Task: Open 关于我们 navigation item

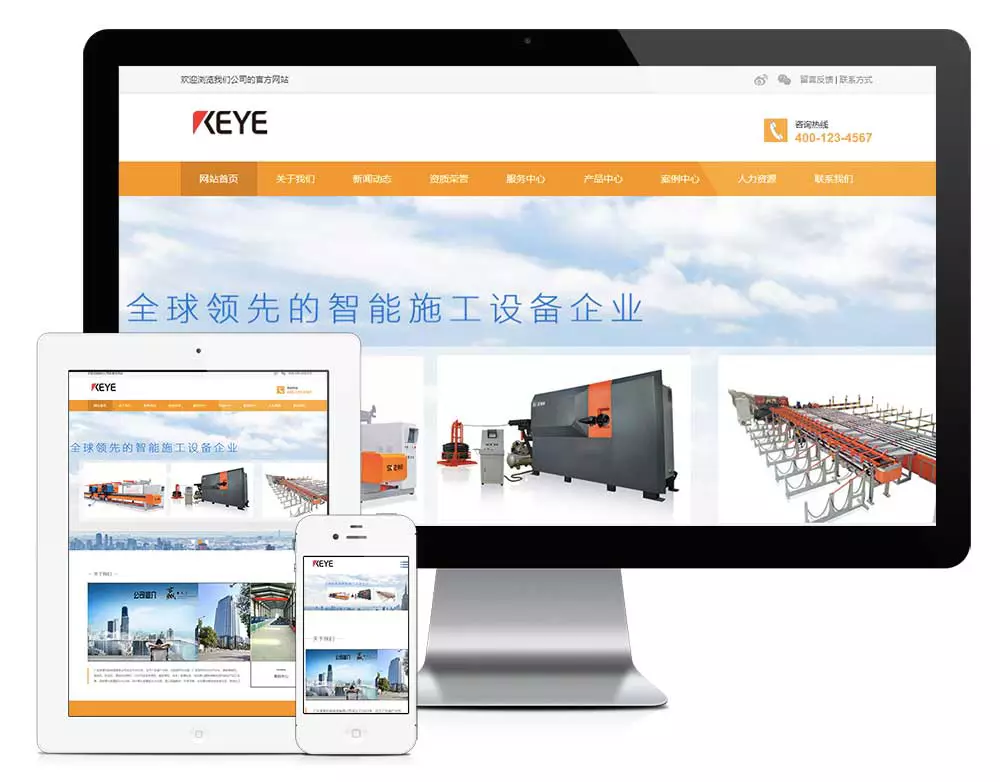Action: (295, 179)
